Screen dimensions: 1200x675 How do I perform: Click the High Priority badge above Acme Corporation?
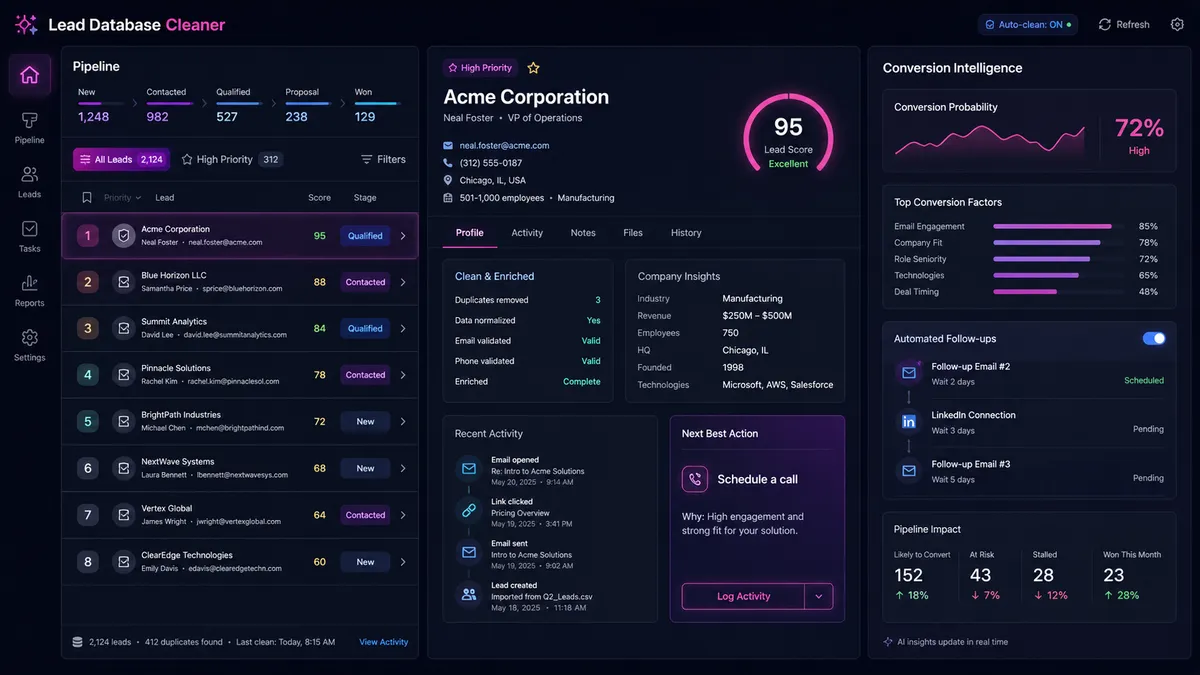tap(481, 68)
